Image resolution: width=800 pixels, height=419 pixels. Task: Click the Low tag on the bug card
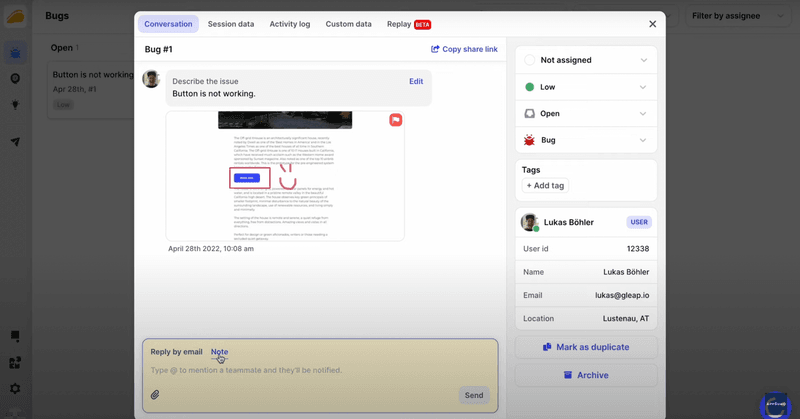click(x=63, y=105)
